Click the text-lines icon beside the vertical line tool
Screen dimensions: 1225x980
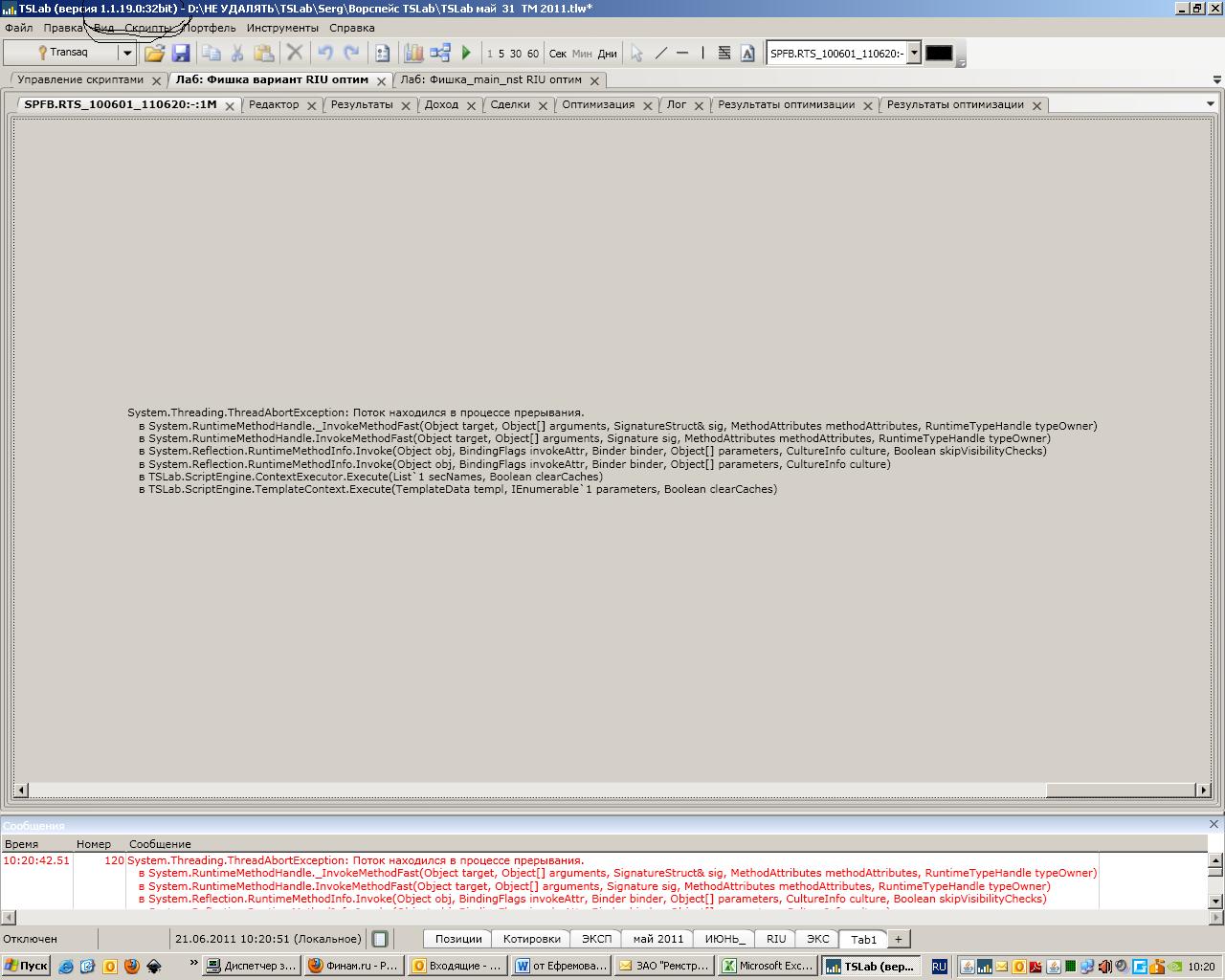[724, 54]
